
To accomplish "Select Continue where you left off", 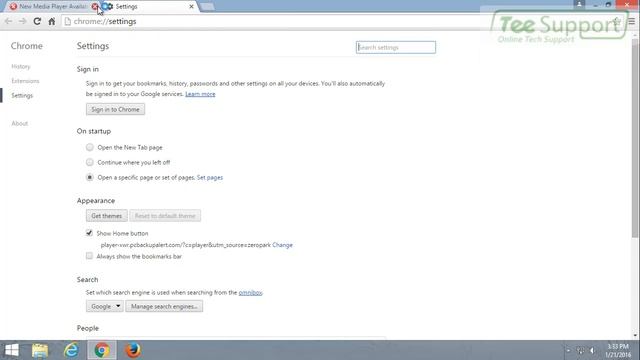I will pyautogui.click(x=89, y=162).
